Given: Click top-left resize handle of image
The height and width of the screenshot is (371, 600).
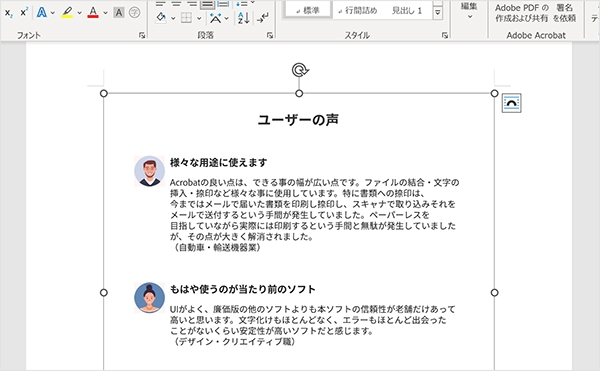Looking at the screenshot, I should click(x=104, y=93).
